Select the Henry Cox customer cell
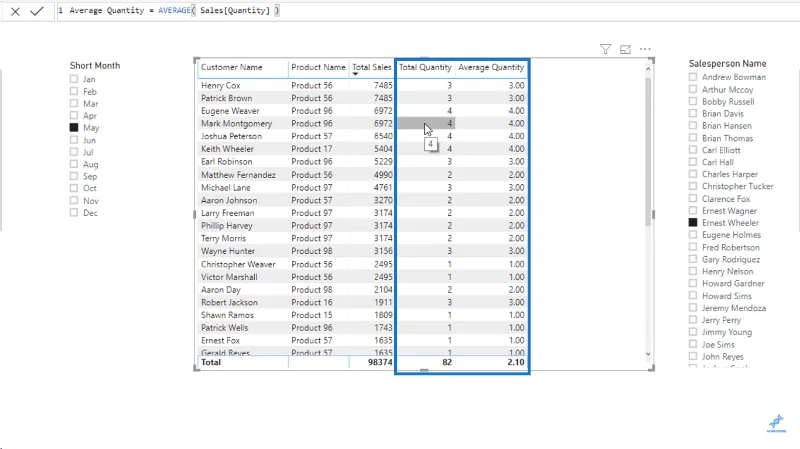The image size is (800, 449). click(x=220, y=85)
